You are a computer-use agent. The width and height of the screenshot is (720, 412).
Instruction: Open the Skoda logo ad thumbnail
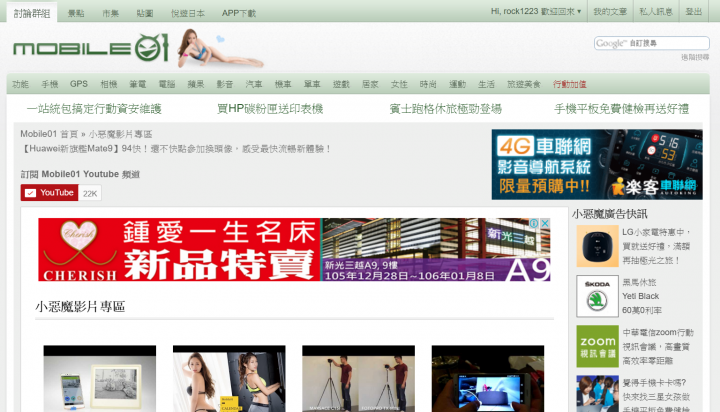tap(597, 296)
